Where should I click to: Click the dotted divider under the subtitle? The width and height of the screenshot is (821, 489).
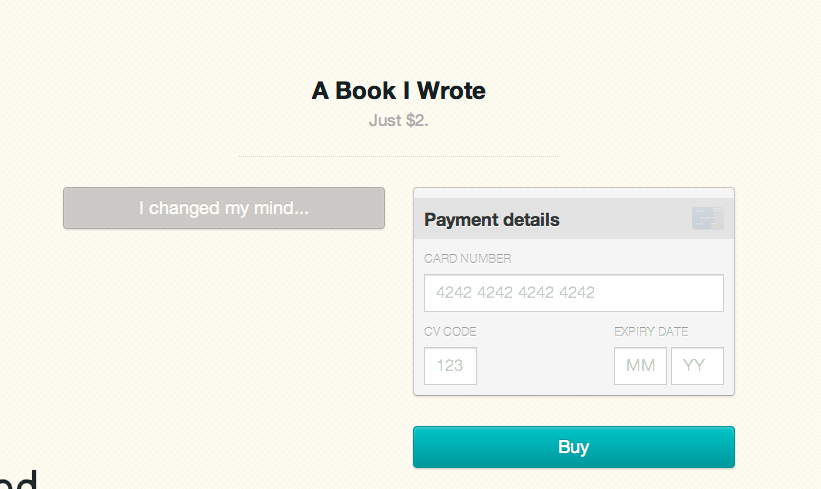tap(398, 157)
